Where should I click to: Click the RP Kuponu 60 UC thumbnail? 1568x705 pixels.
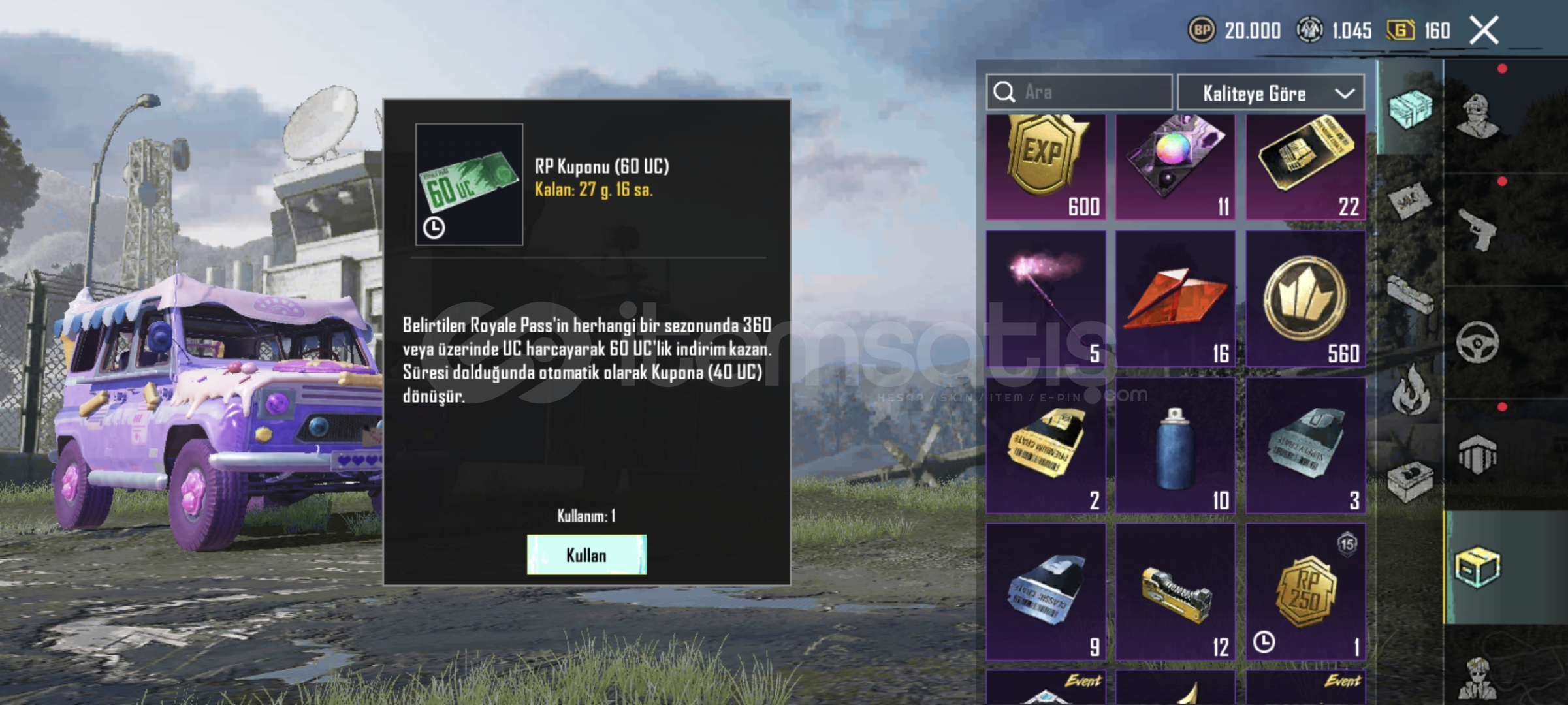tap(469, 185)
